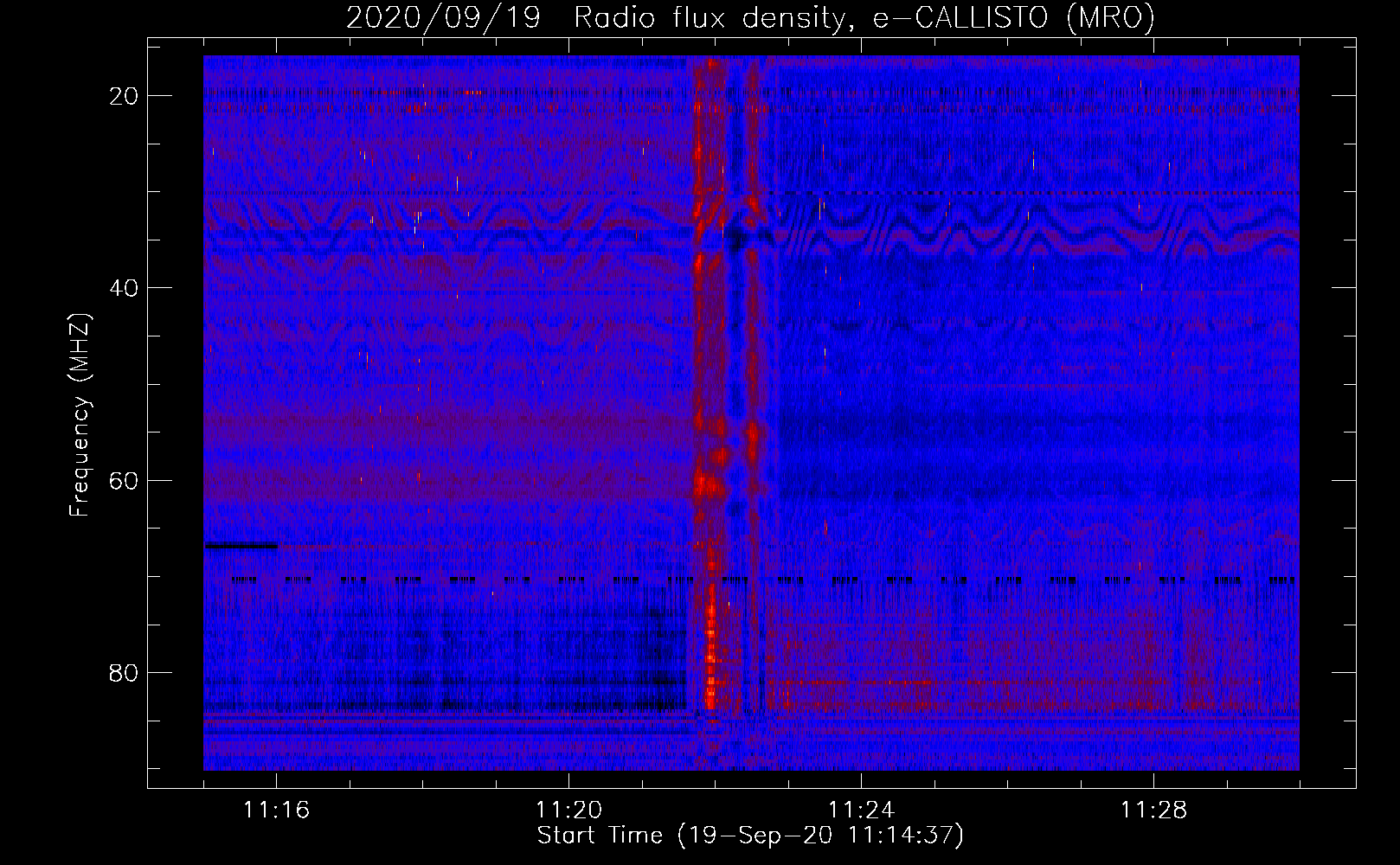Click the 11:28 time tick label

1153,811
